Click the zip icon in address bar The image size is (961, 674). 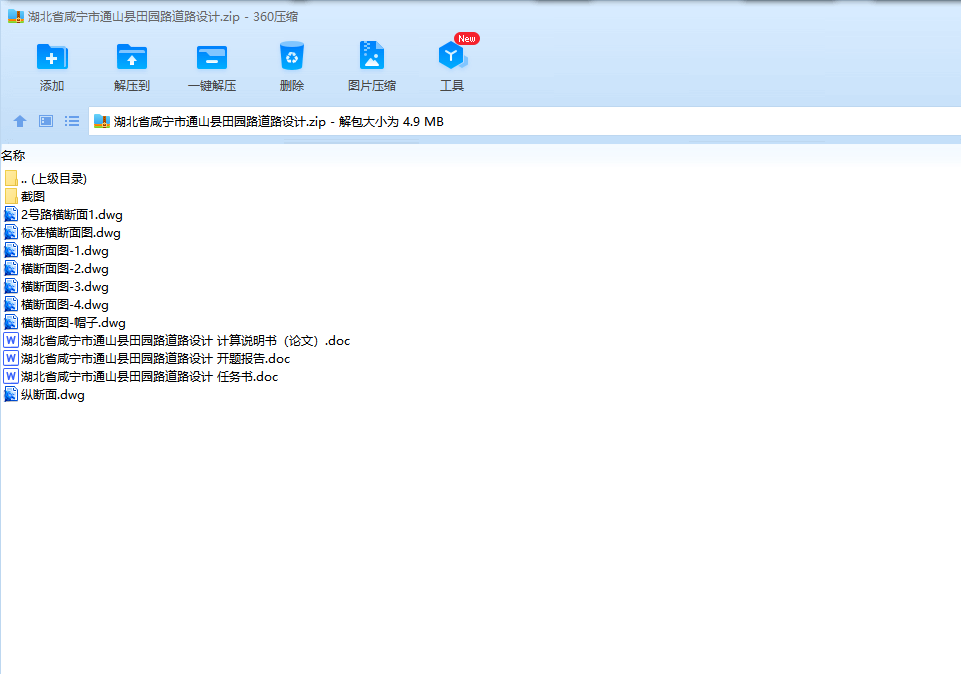point(102,121)
